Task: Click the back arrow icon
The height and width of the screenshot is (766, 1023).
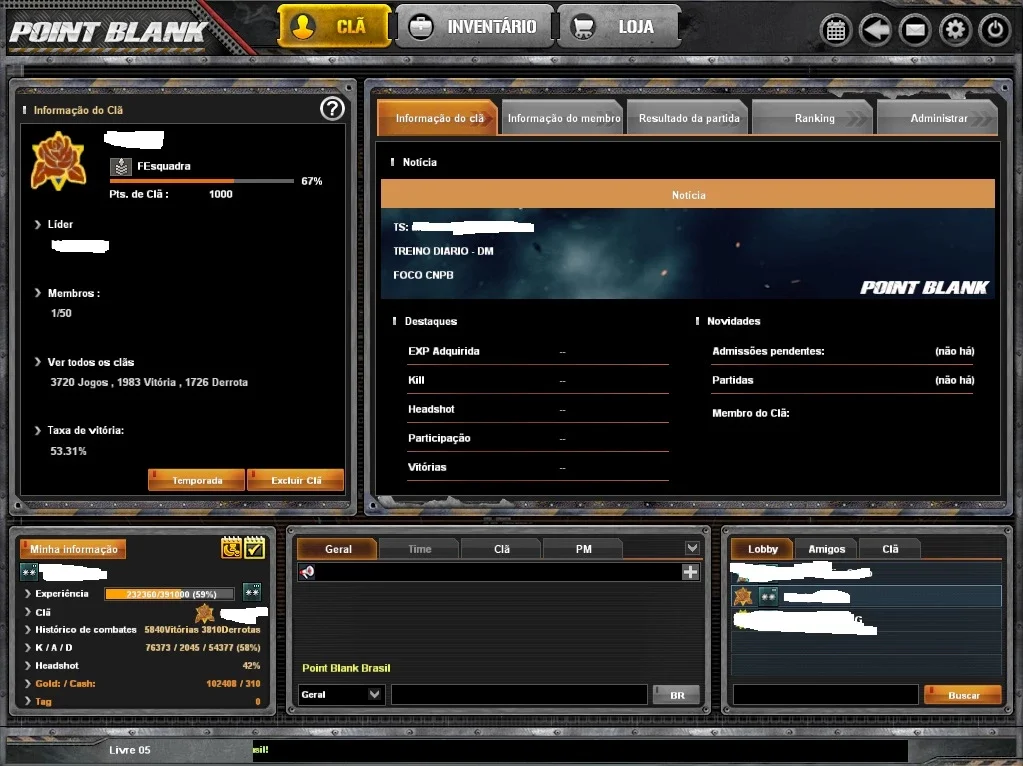Action: [876, 30]
